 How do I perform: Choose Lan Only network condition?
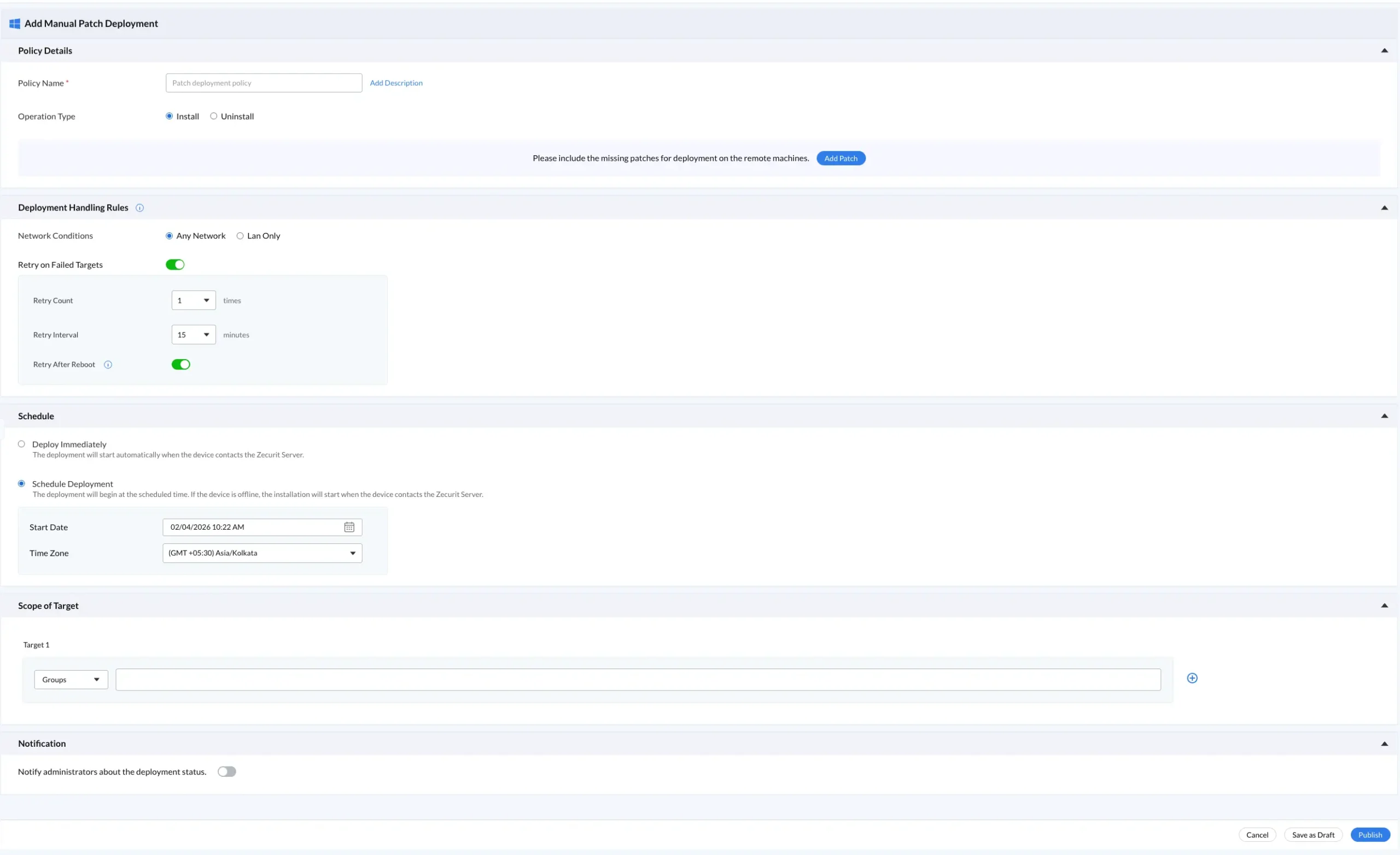(240, 236)
